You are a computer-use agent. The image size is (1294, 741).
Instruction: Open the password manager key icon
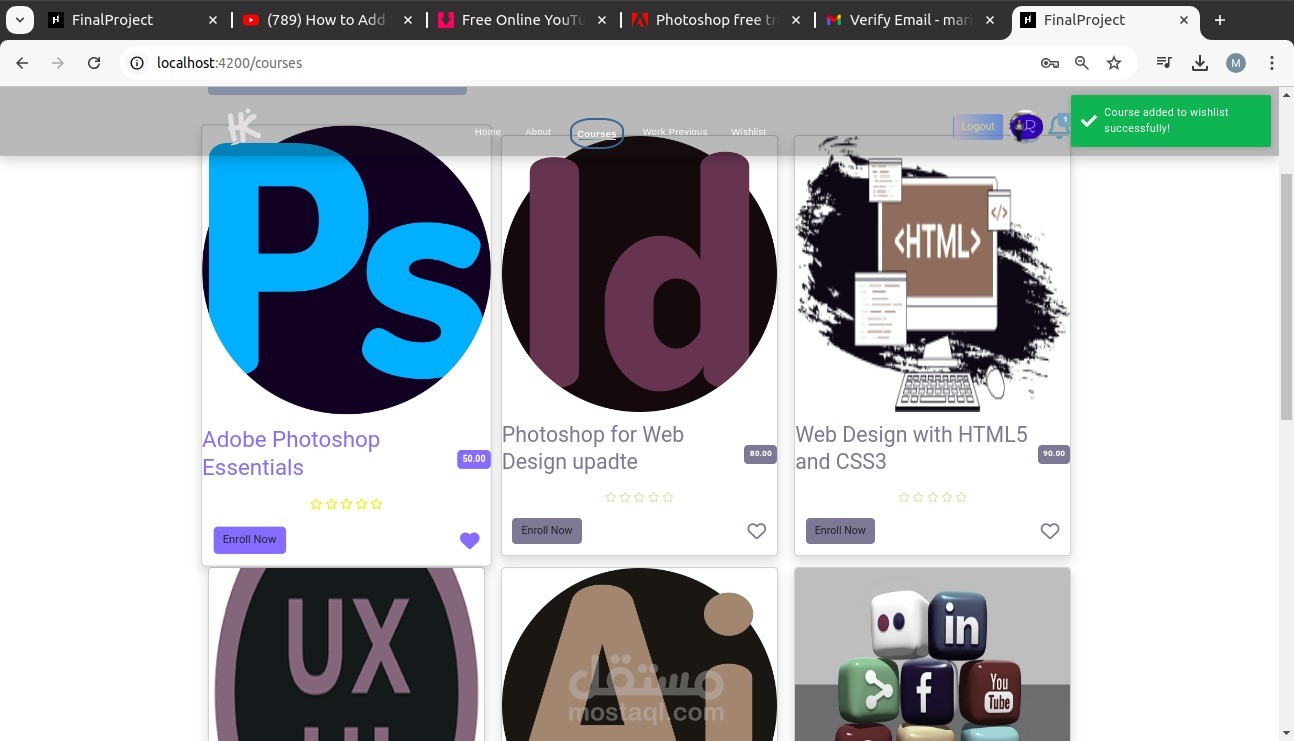click(1049, 63)
